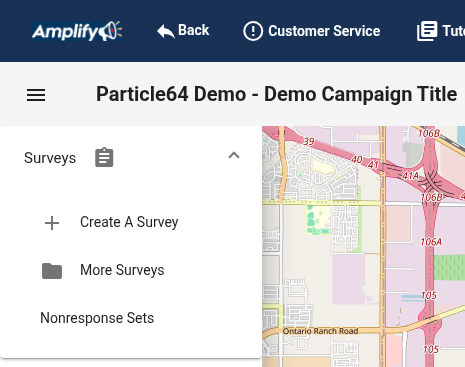Viewport: 465px width, 367px height.
Task: Click the Surveys clipboard icon
Action: coord(104,157)
